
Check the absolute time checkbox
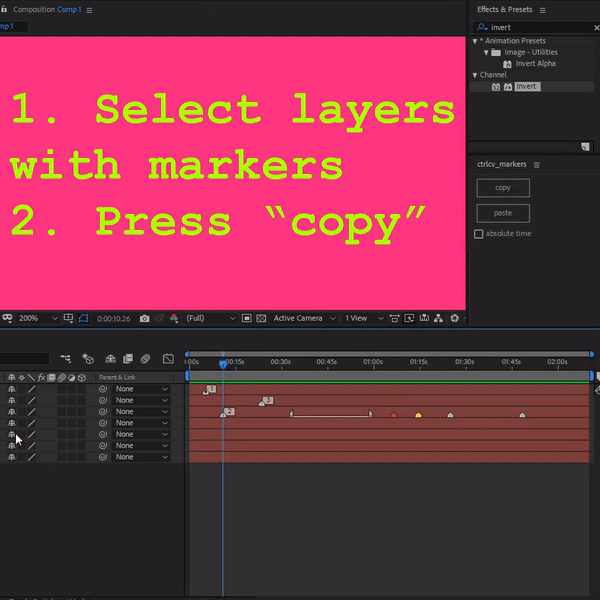[478, 234]
